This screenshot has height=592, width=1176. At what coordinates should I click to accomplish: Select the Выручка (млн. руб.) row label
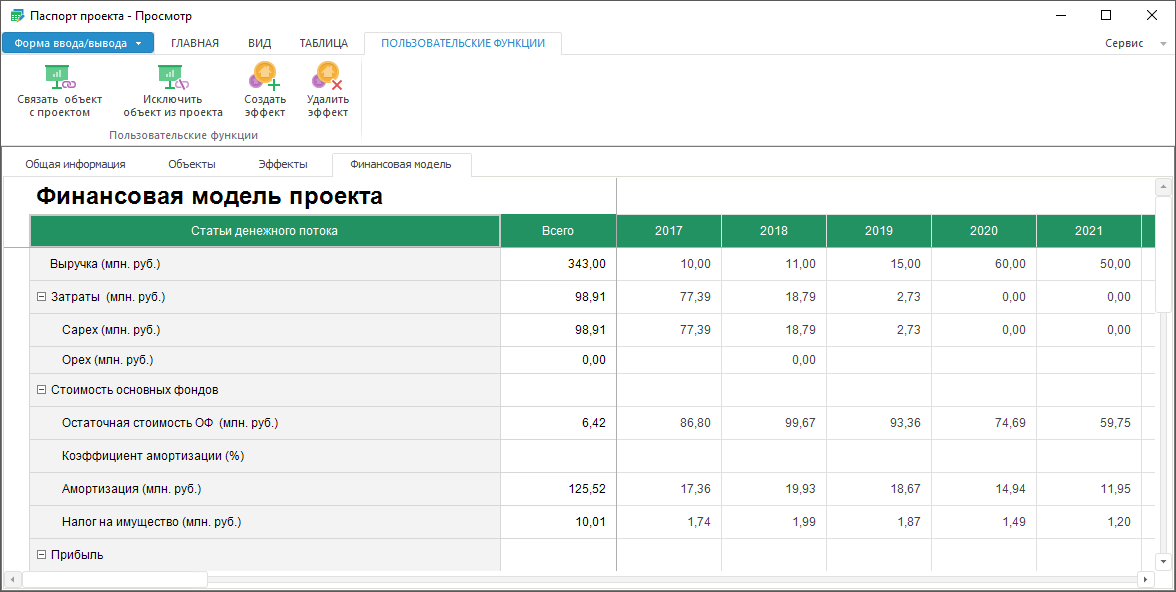tap(265, 264)
